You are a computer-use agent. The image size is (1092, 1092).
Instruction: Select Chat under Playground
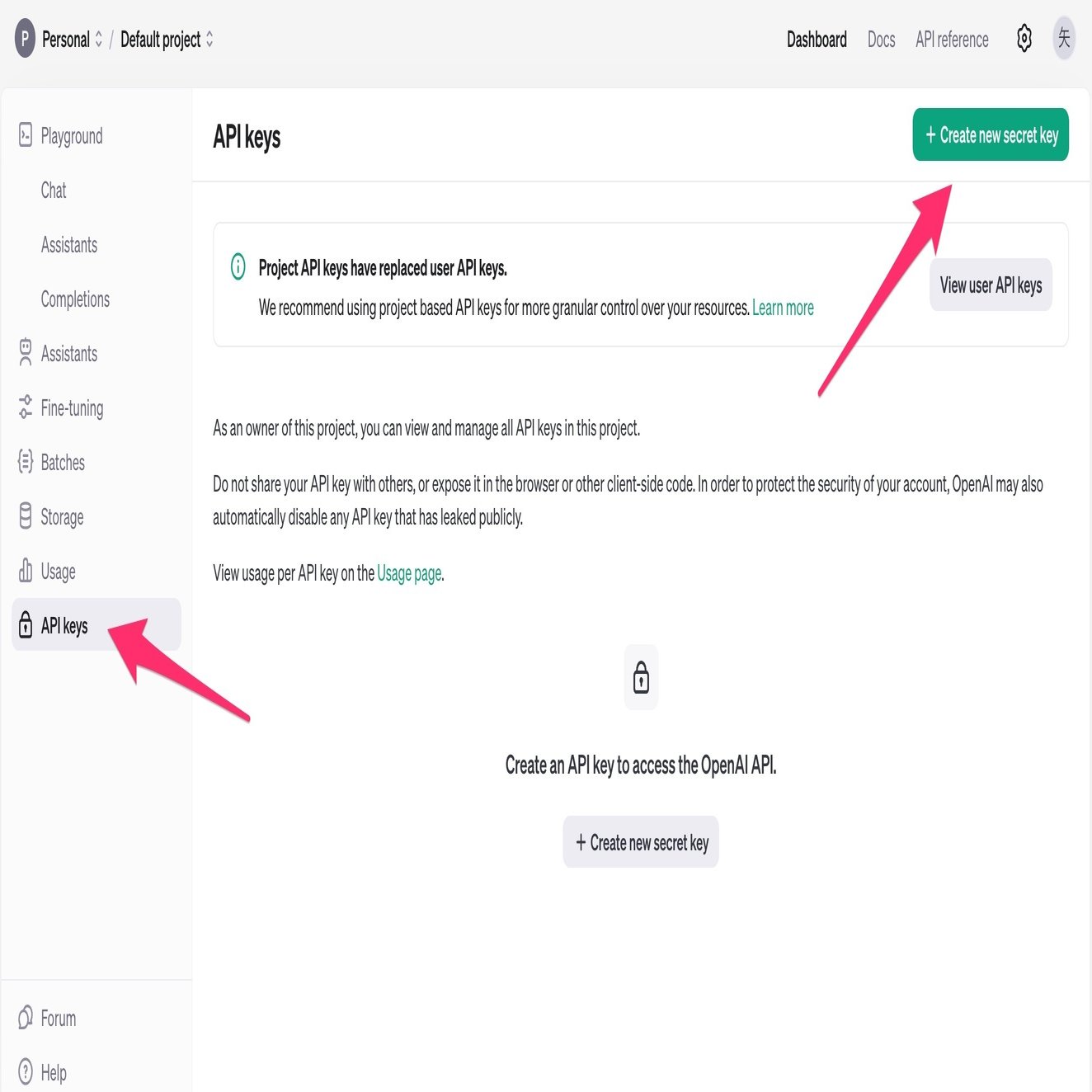tap(54, 191)
